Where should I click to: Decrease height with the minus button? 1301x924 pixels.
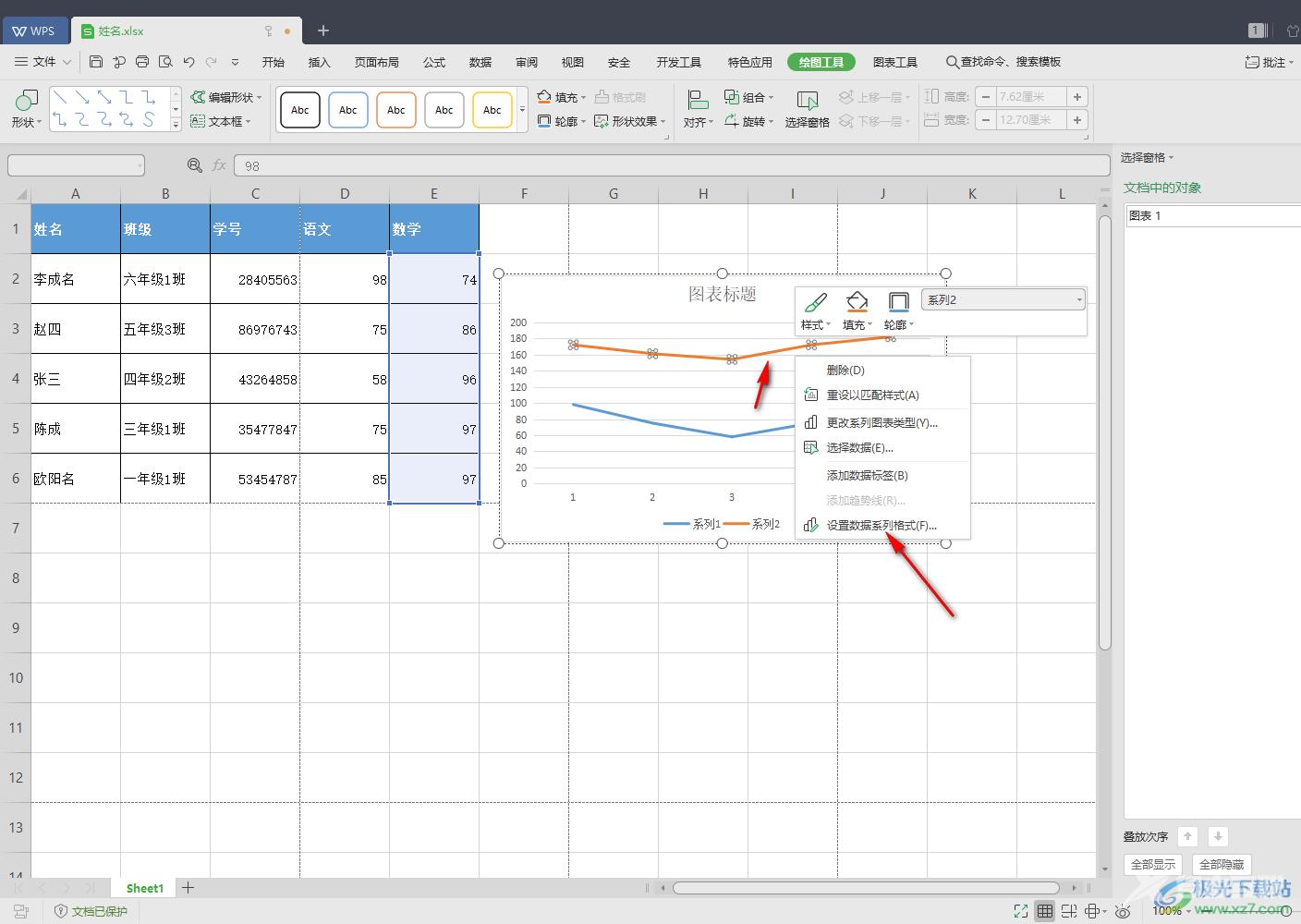987,96
